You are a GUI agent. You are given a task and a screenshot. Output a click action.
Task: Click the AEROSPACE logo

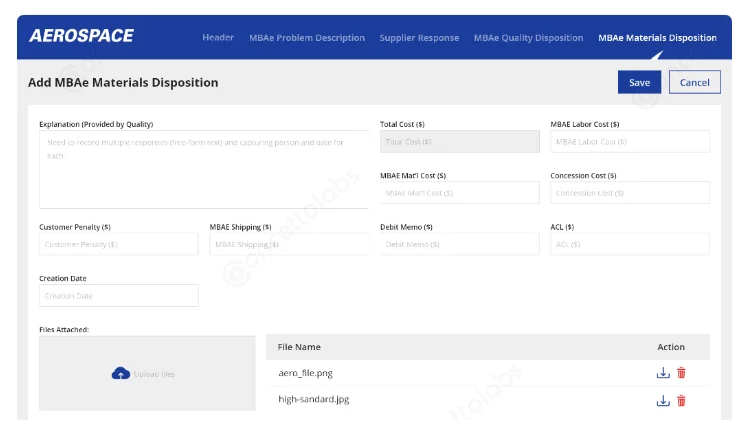81,36
